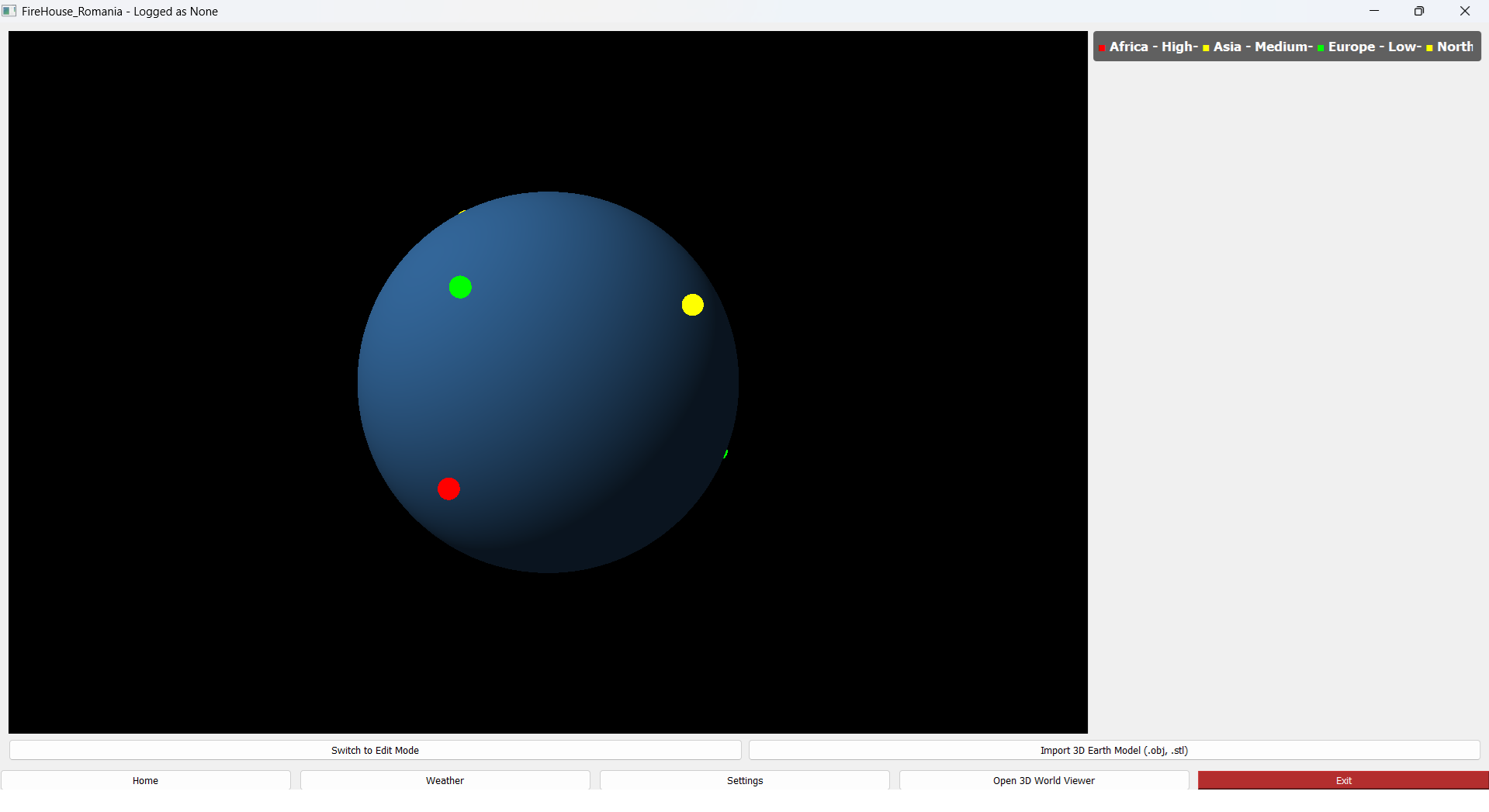Go to the Home page
This screenshot has height=812, width=1489.
(145, 780)
